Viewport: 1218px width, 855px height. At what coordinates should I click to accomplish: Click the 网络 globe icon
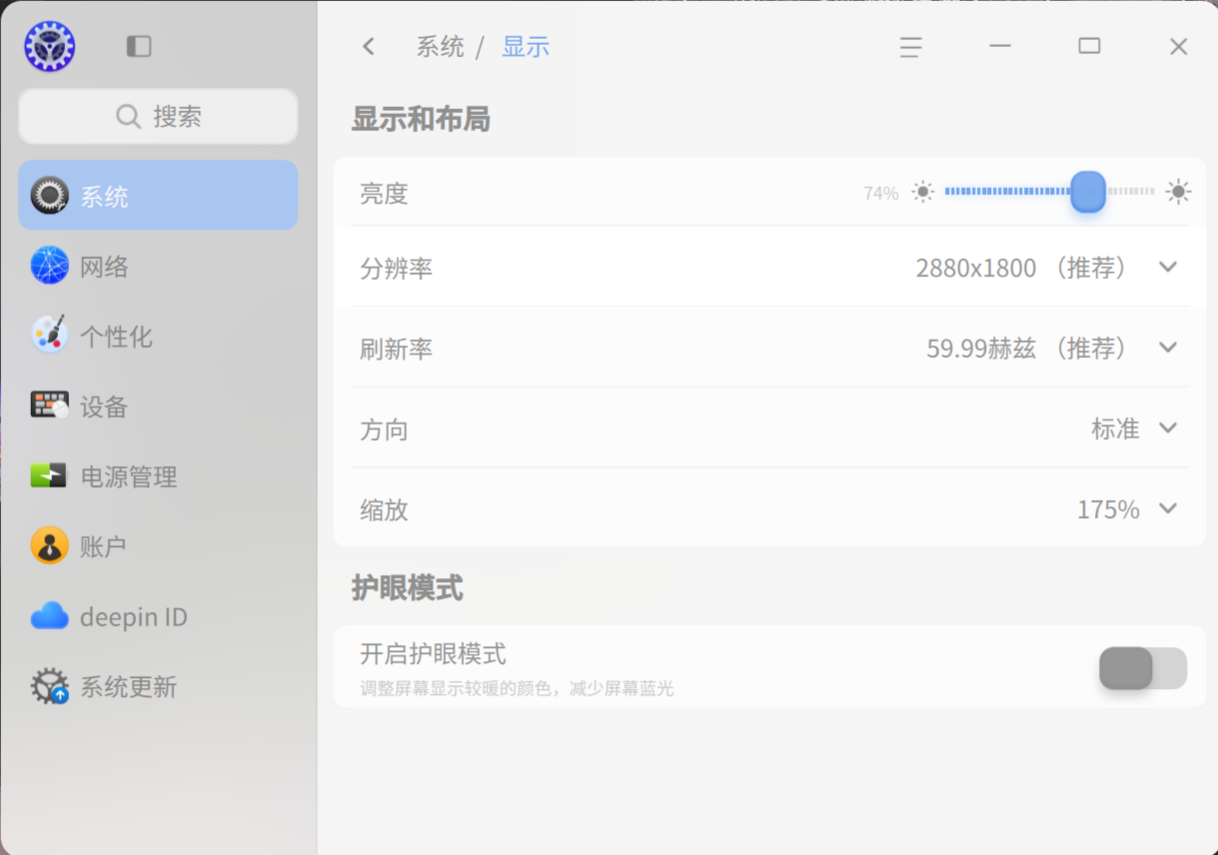(49, 266)
